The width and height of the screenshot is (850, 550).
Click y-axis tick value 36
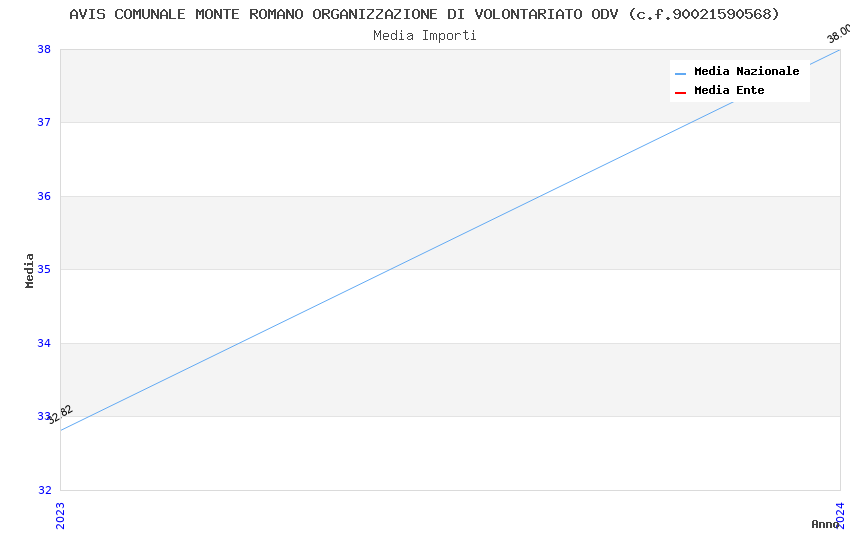pyautogui.click(x=44, y=196)
